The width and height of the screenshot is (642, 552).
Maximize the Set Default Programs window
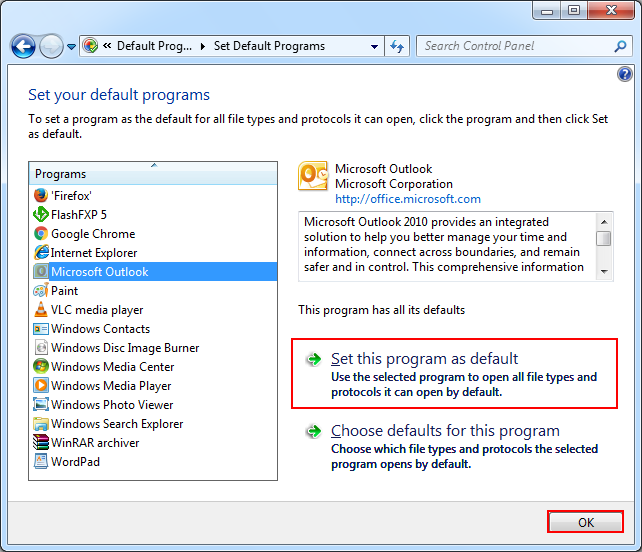pyautogui.click(x=574, y=10)
